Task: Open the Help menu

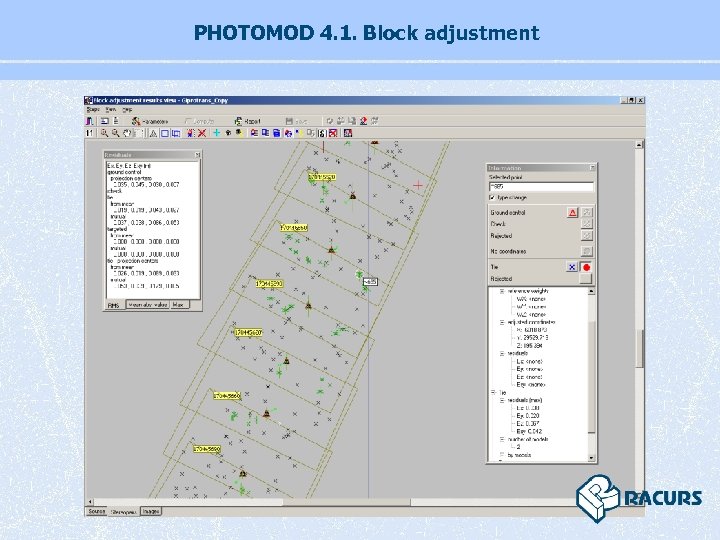Action: [127, 110]
